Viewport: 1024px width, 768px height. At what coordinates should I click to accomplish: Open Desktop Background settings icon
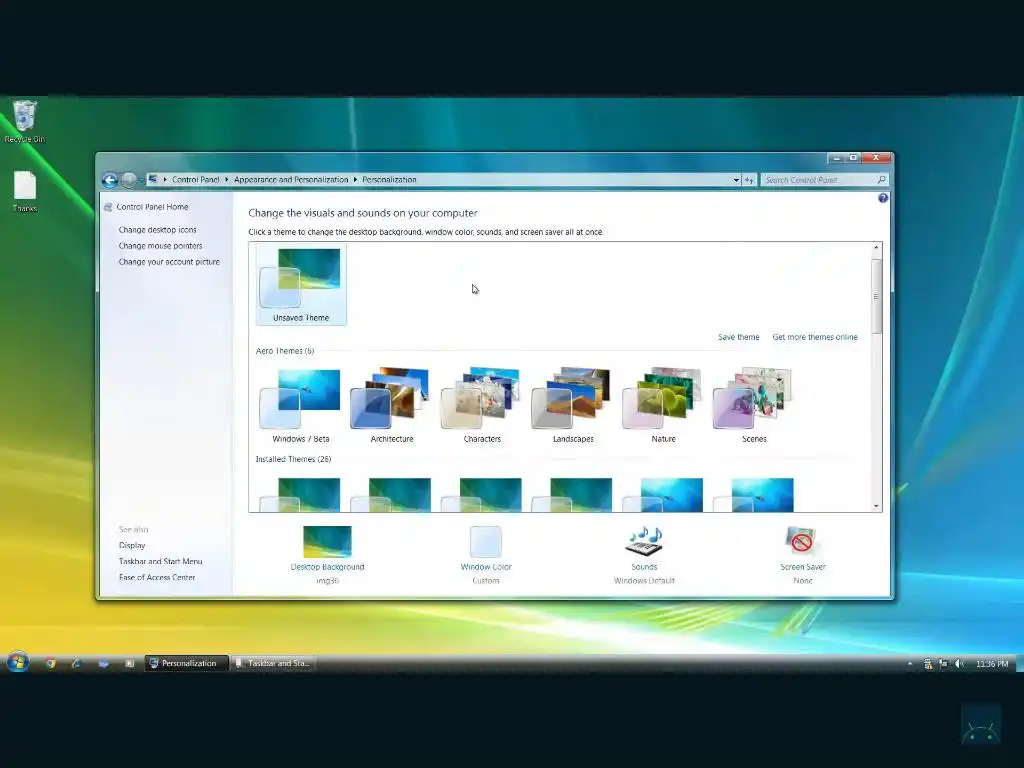coord(327,541)
